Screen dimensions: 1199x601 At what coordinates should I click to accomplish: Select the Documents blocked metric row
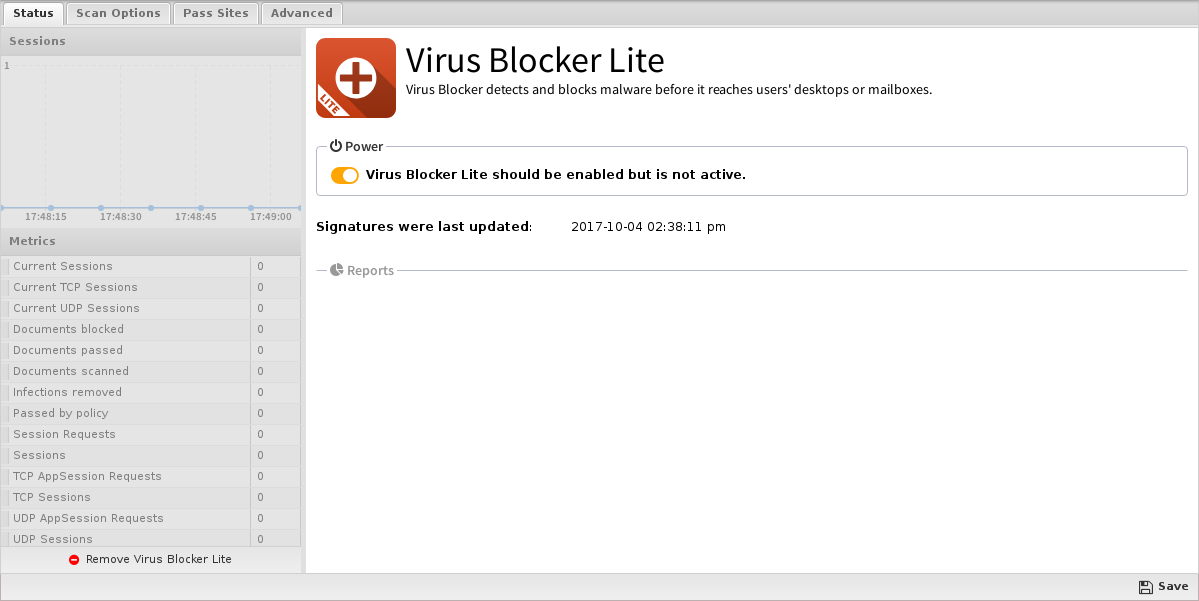coord(151,330)
